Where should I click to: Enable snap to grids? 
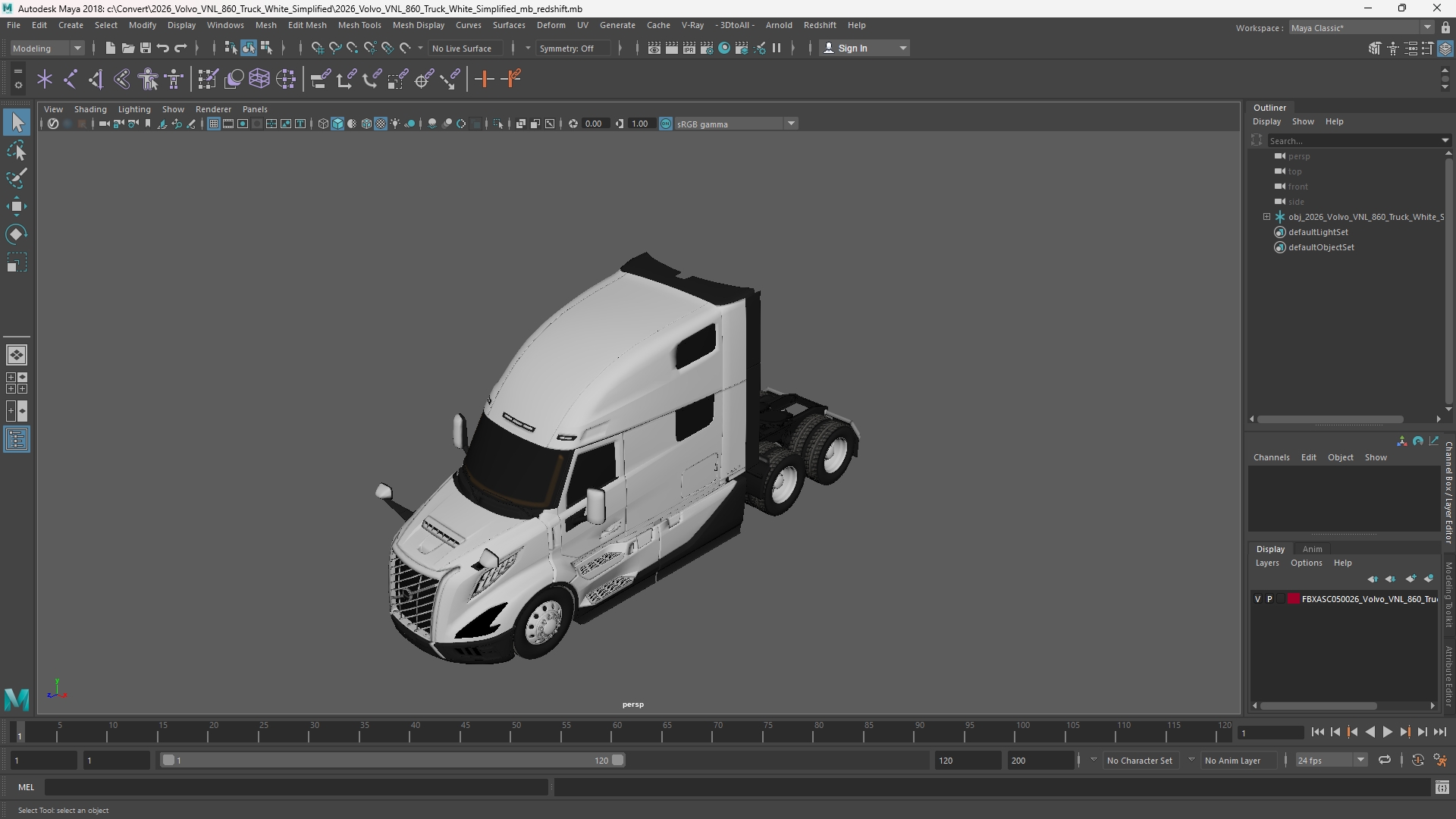tap(317, 48)
